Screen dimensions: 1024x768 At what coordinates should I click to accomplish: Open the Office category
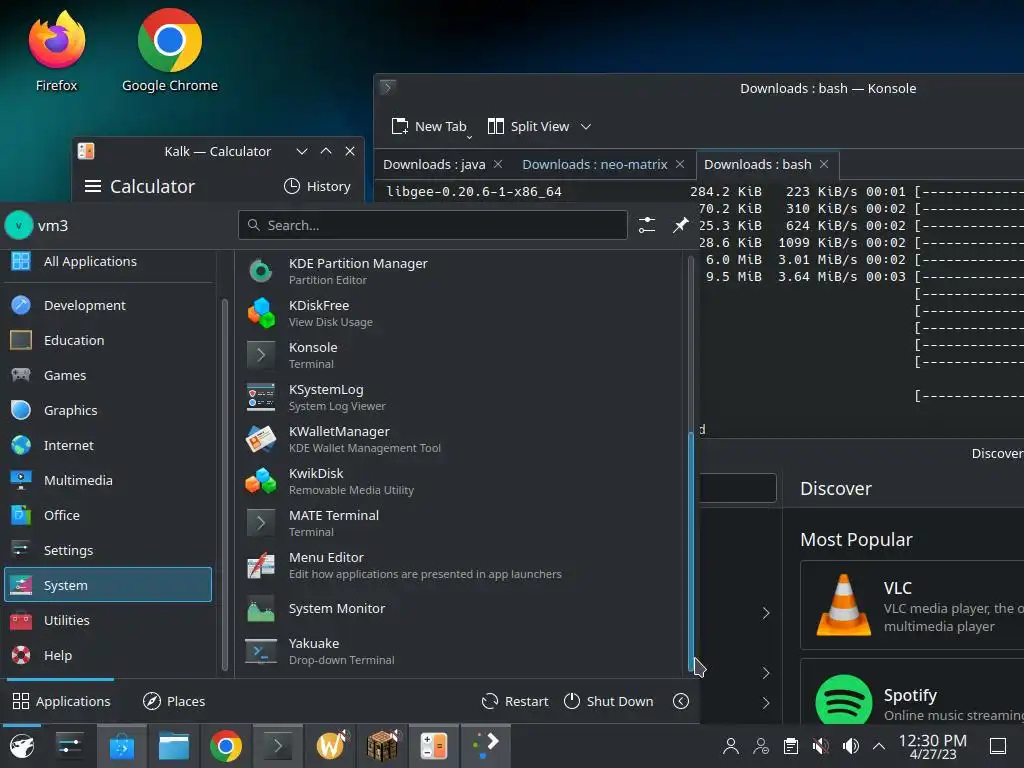coord(108,515)
